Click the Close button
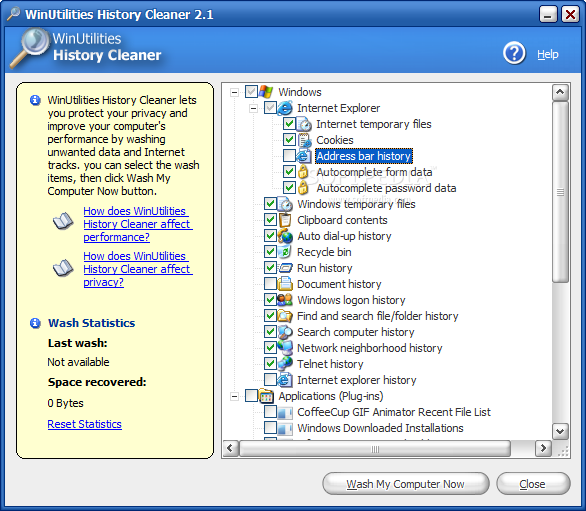Screen dimensions: 586x511 [x=533, y=484]
